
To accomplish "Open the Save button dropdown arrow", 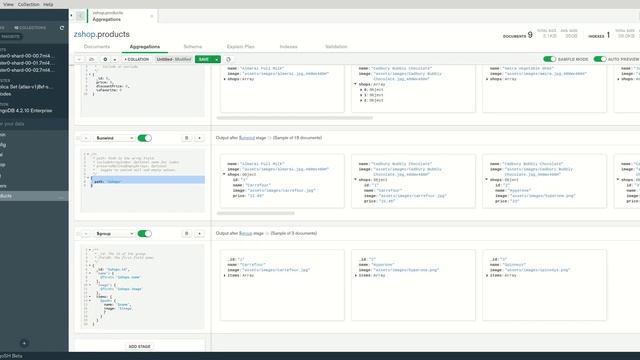I will click(217, 59).
